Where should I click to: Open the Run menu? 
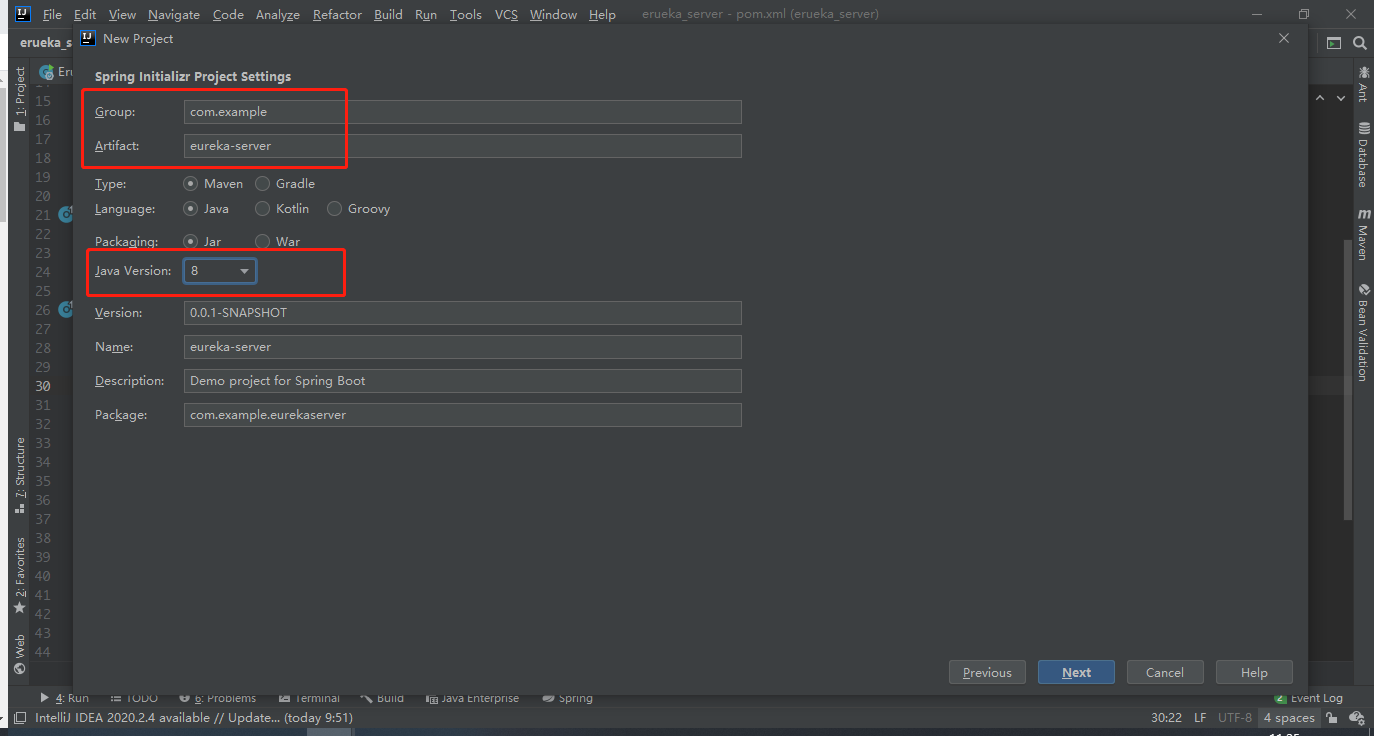pyautogui.click(x=426, y=15)
